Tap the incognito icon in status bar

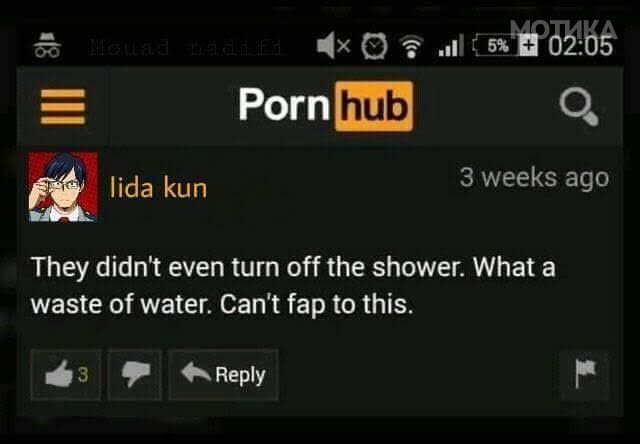(47, 45)
